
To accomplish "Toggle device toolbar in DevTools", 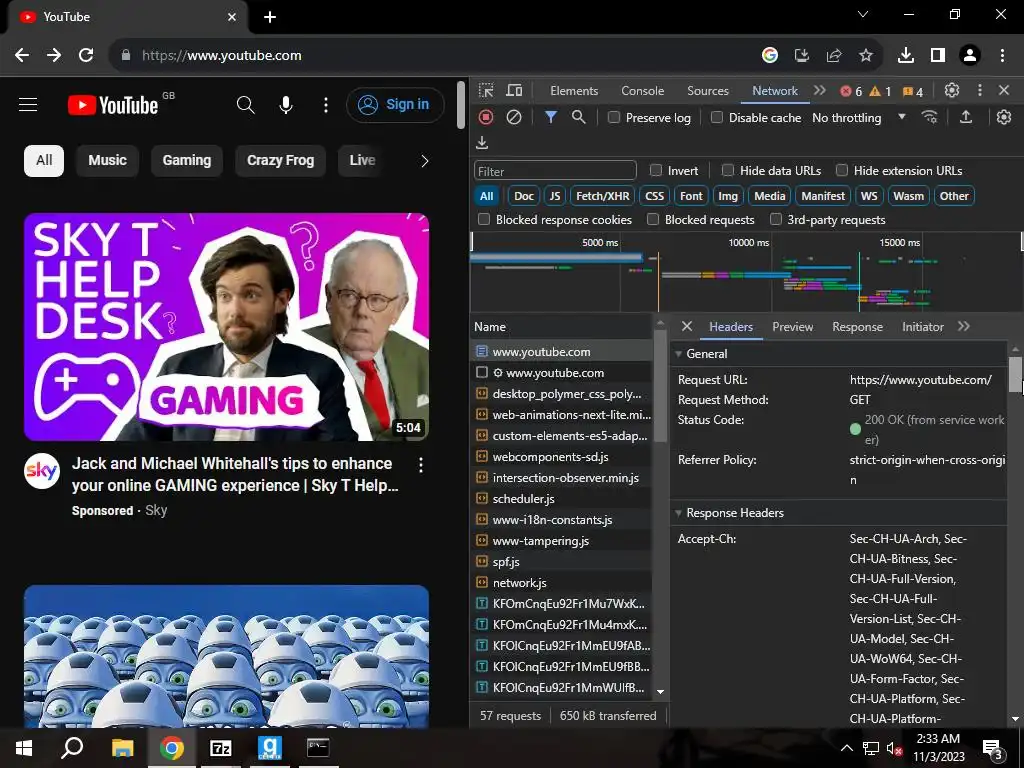I will pyautogui.click(x=515, y=90).
